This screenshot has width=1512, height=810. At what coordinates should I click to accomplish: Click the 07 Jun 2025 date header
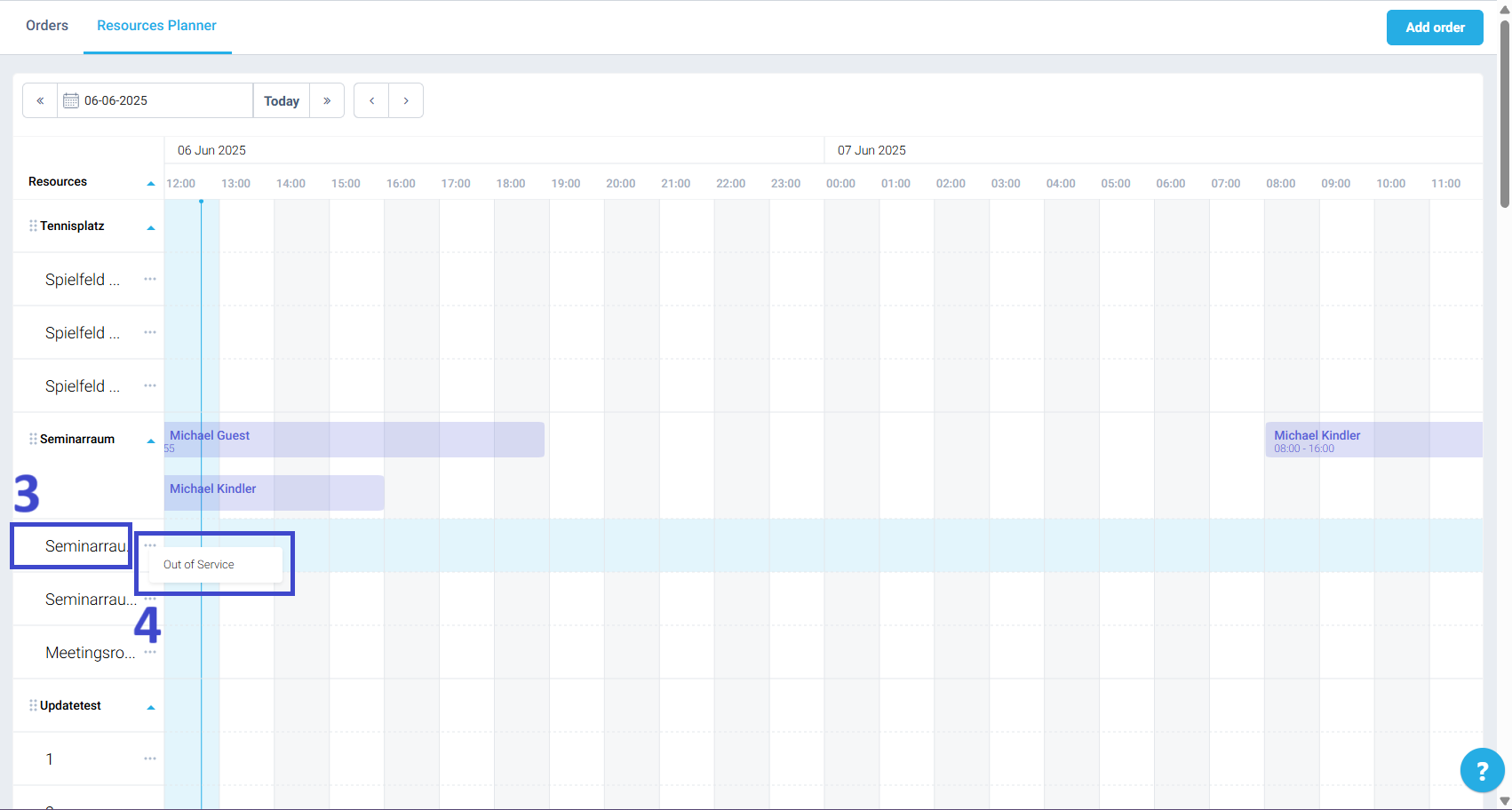(x=871, y=150)
